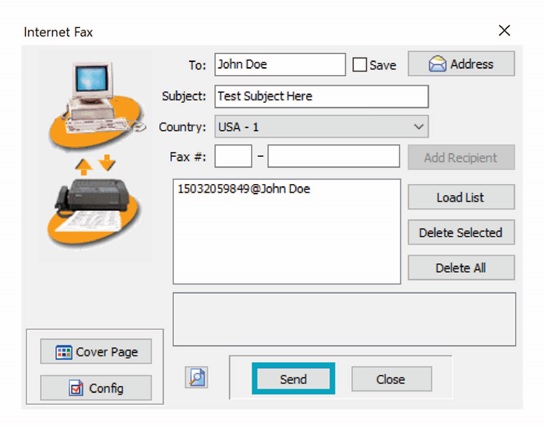Click the Fax # area code field
This screenshot has height=428, width=544.
[233, 156]
